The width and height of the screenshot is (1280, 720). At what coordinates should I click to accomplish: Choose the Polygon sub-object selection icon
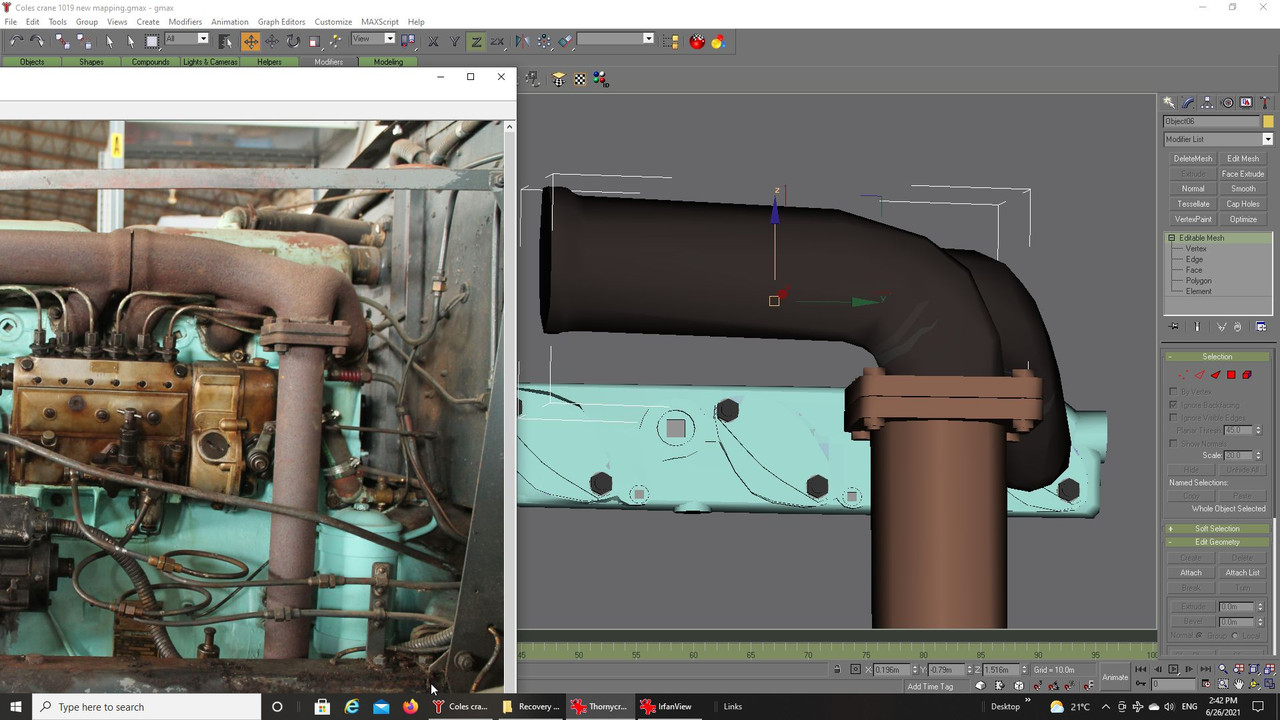coord(1231,375)
